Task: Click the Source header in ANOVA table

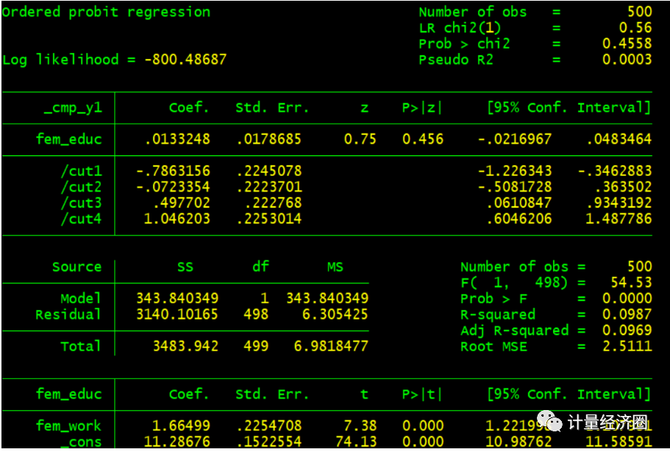Action: [77, 267]
